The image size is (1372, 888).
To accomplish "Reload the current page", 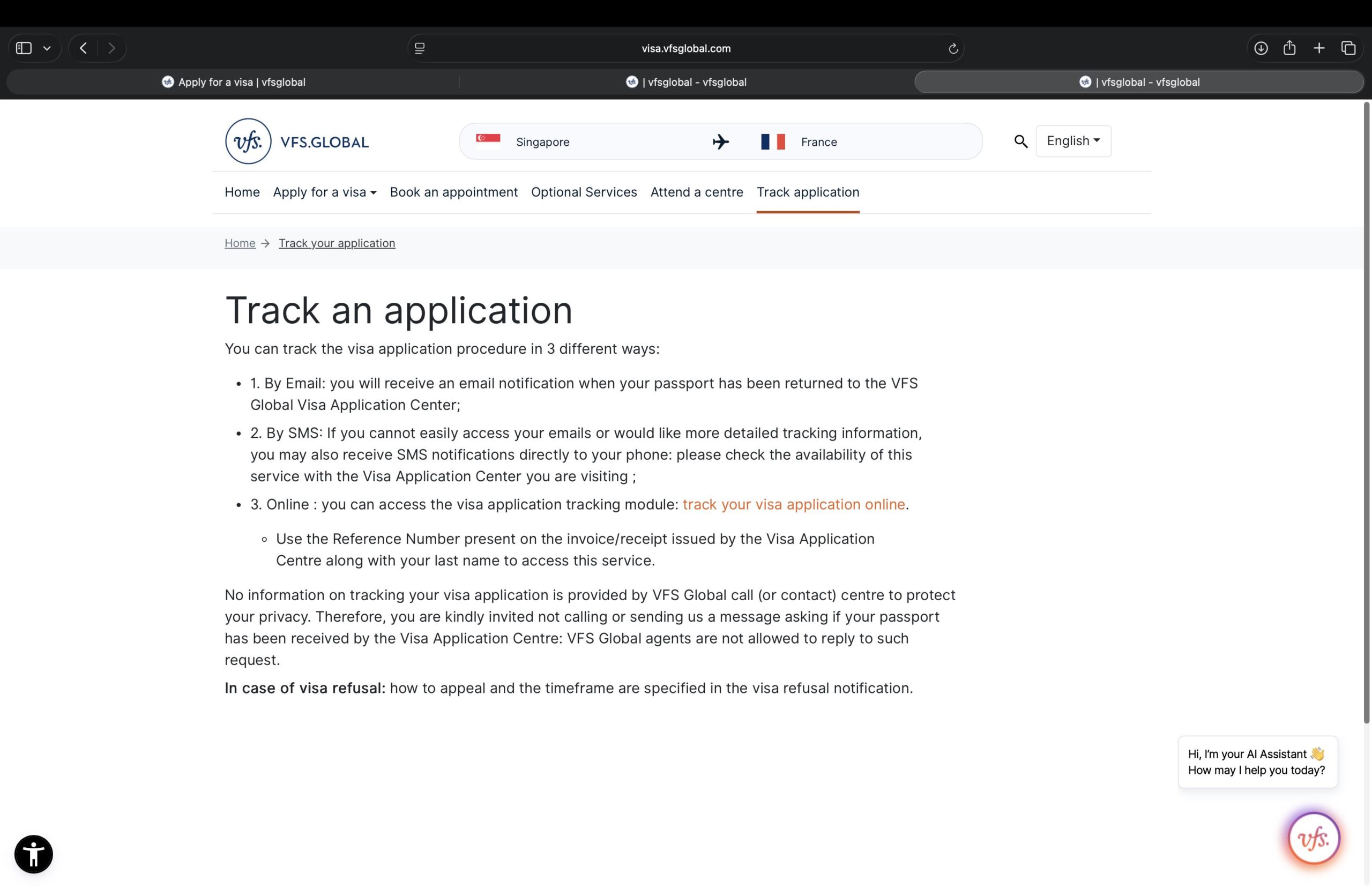I will point(953,48).
